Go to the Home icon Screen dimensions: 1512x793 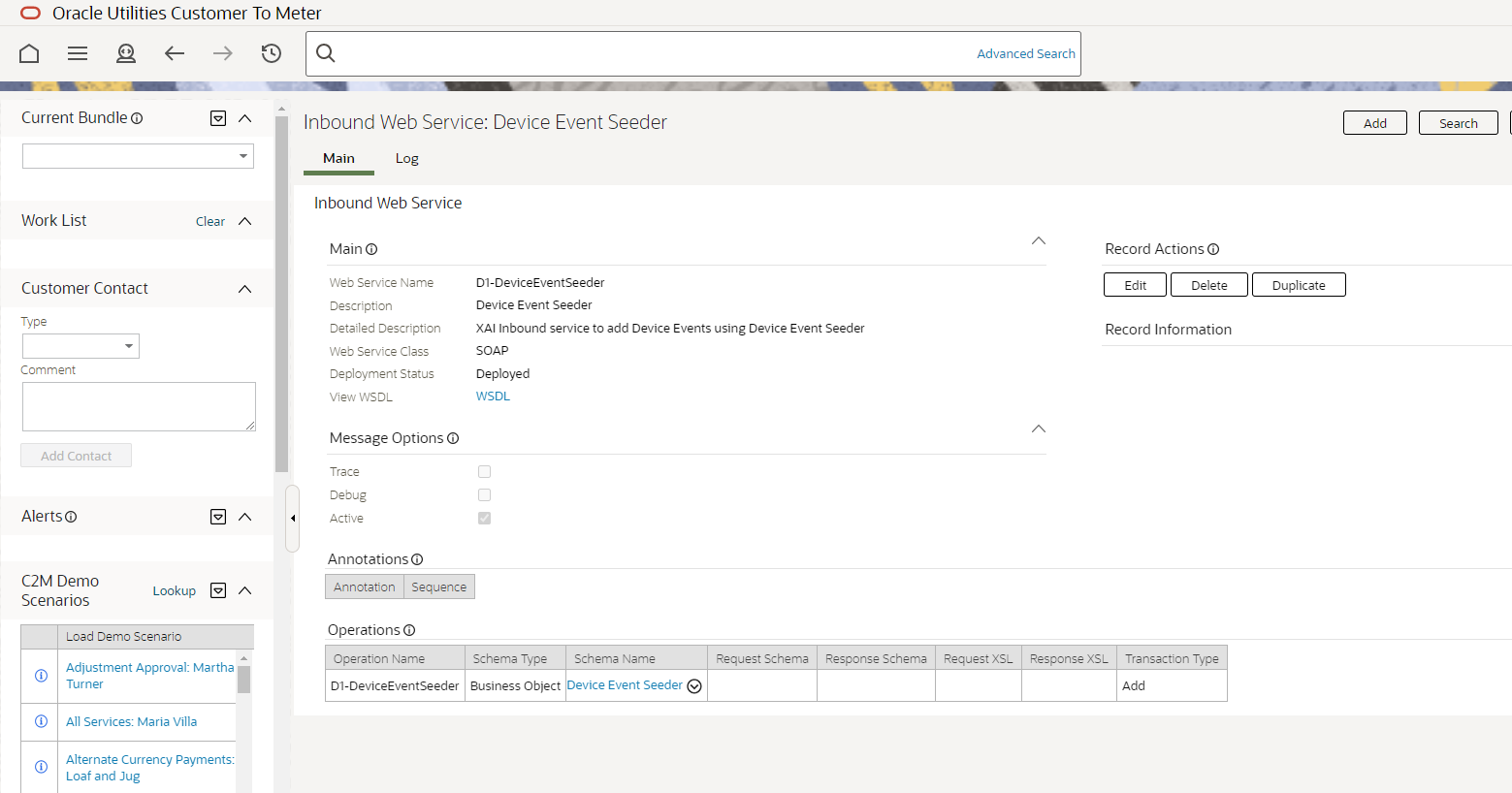[x=29, y=53]
